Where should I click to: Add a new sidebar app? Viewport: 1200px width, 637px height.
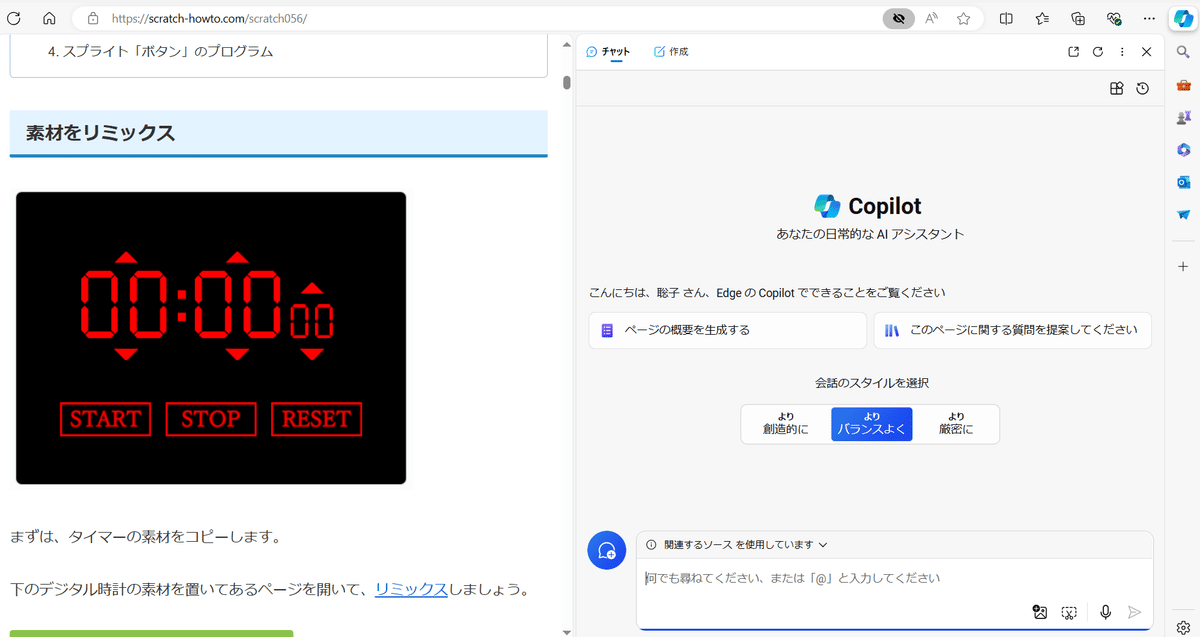1184,266
